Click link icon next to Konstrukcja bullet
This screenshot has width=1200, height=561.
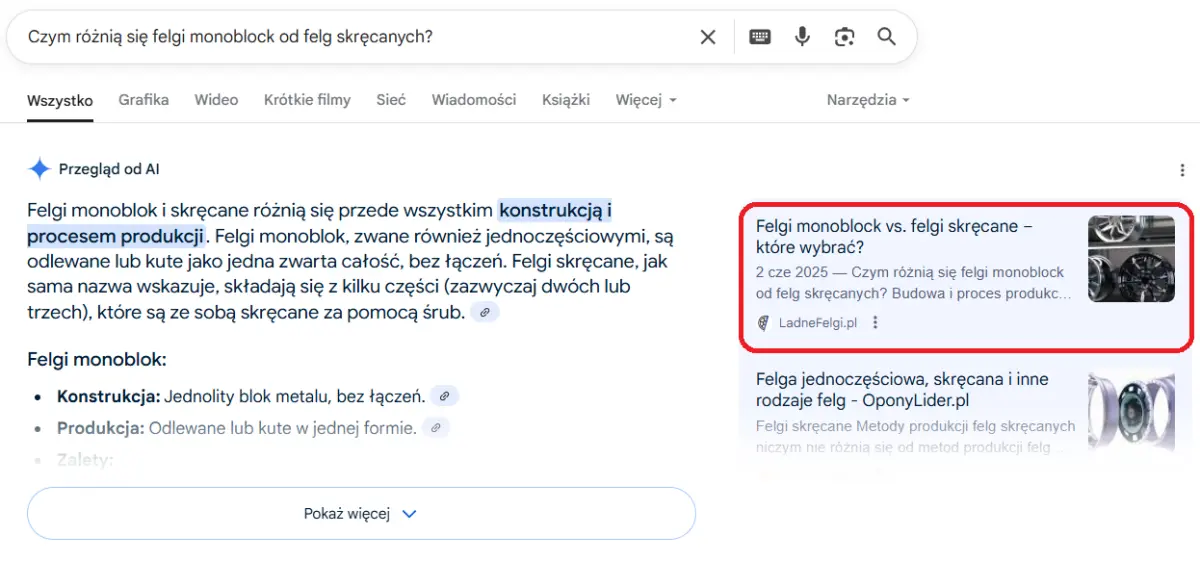click(x=445, y=397)
